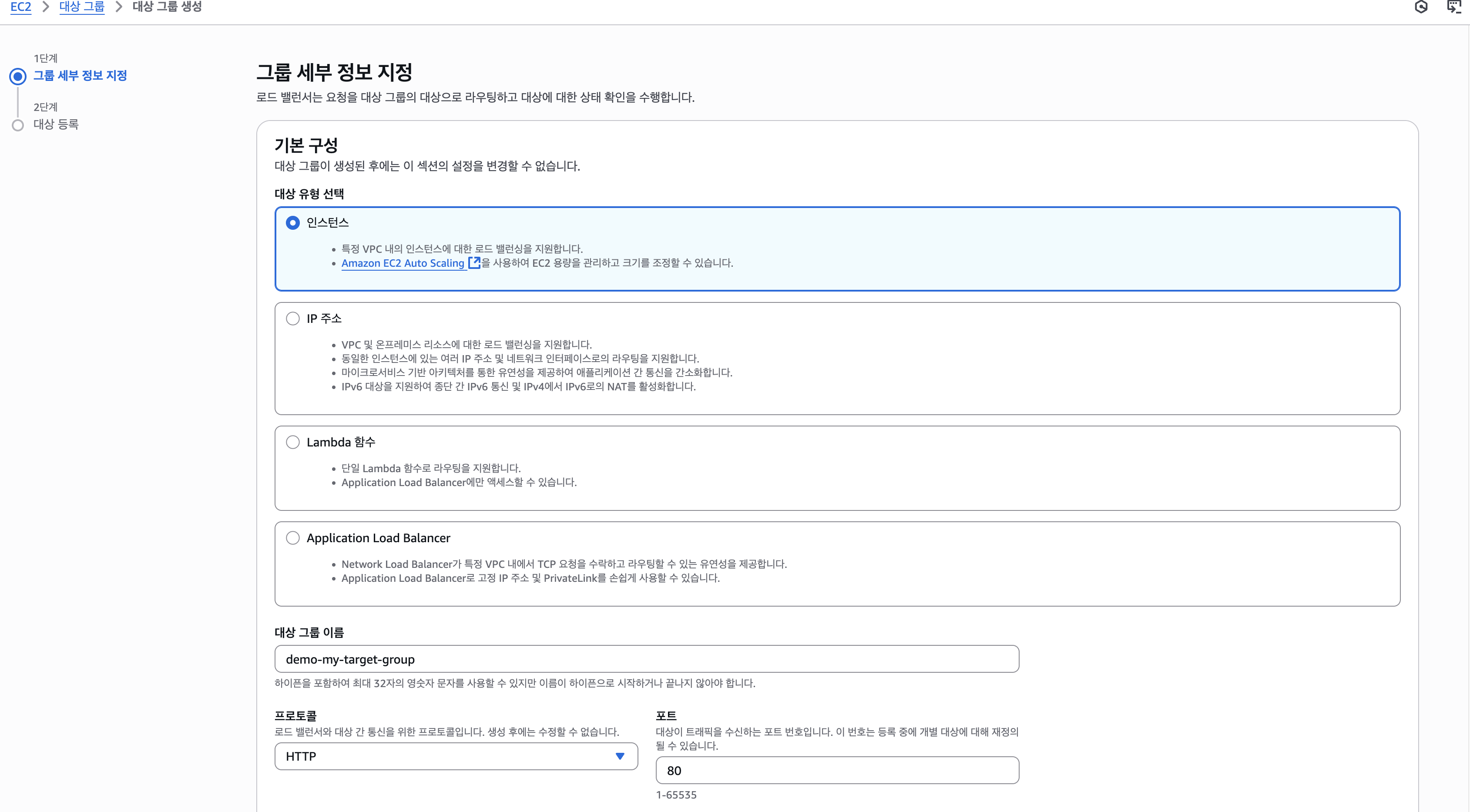The height and width of the screenshot is (812, 1470).
Task: Click 그룹 세부 정보 지정 step
Action: [x=80, y=75]
